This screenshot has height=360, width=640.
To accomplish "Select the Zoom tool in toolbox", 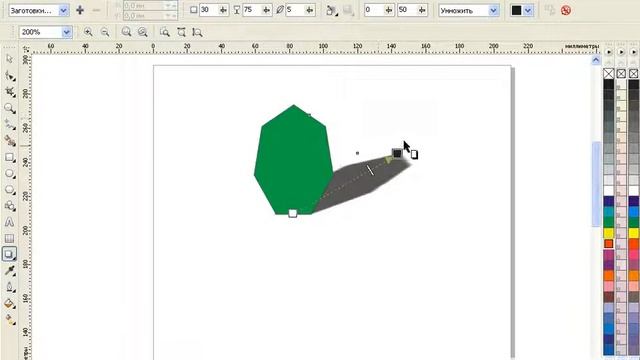I will 9,108.
